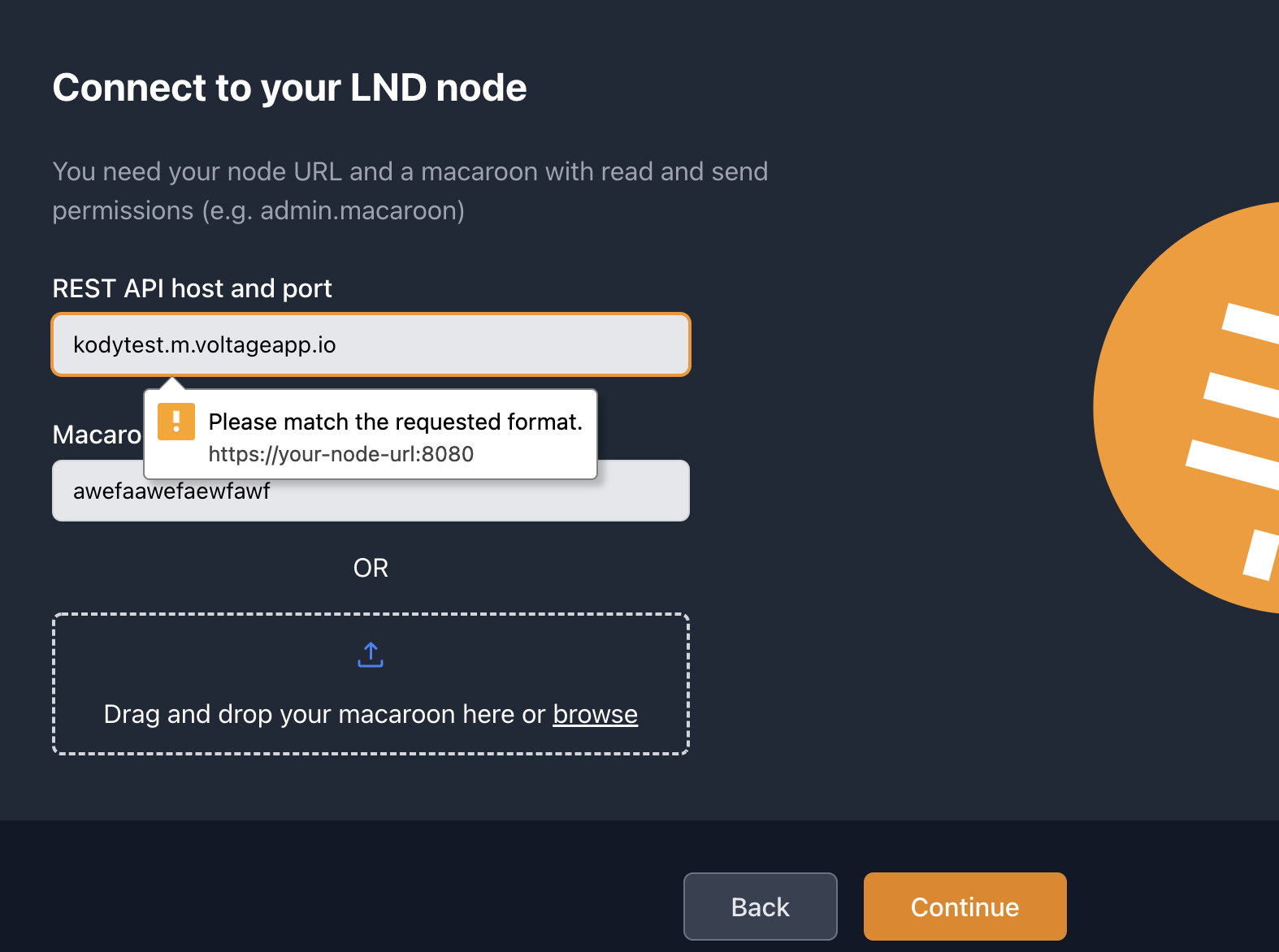Click the exclamation badge next to the format message
This screenshot has height=952, width=1279.
click(176, 421)
